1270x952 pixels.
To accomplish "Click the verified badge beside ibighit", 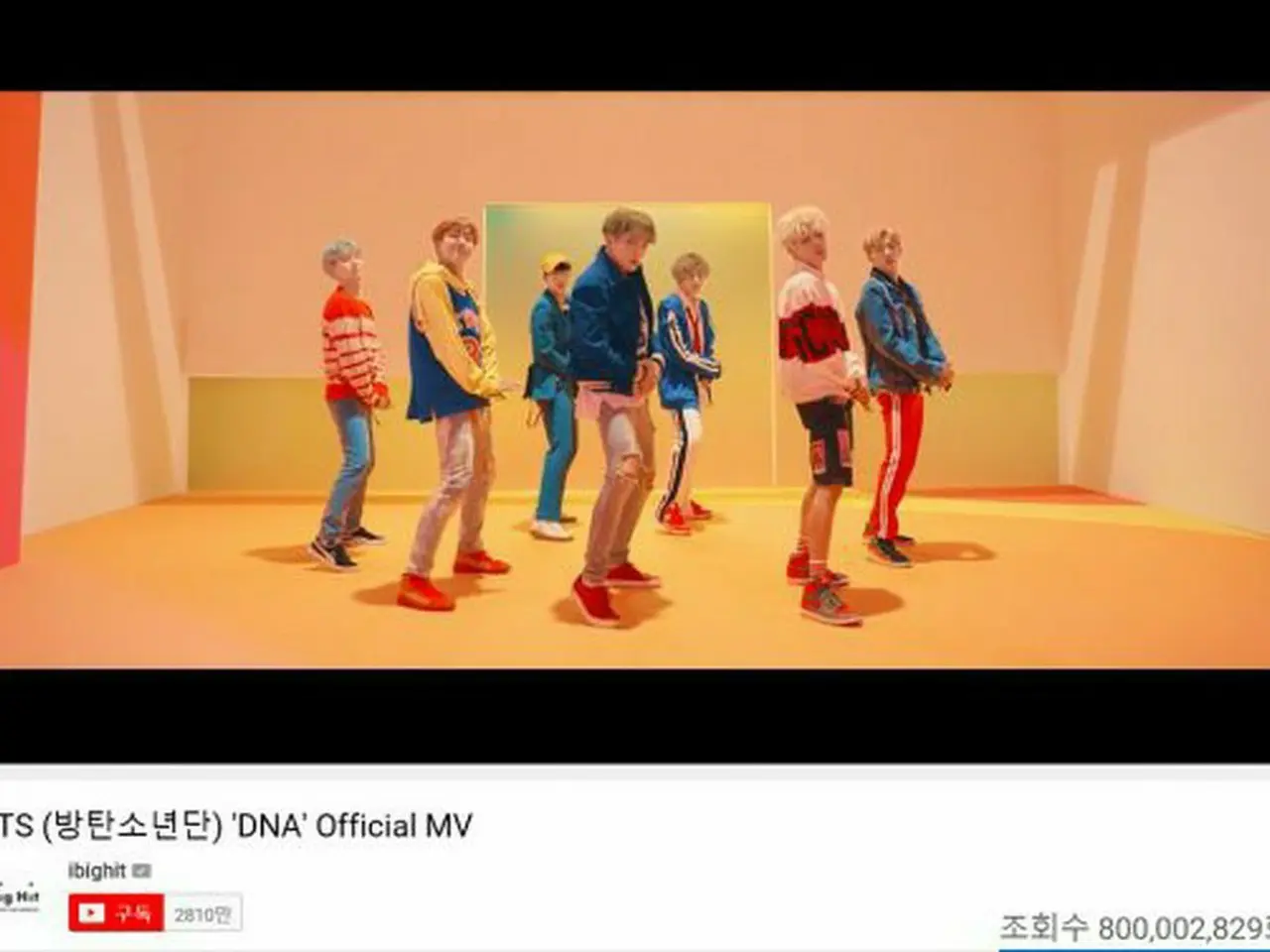I will tap(141, 872).
